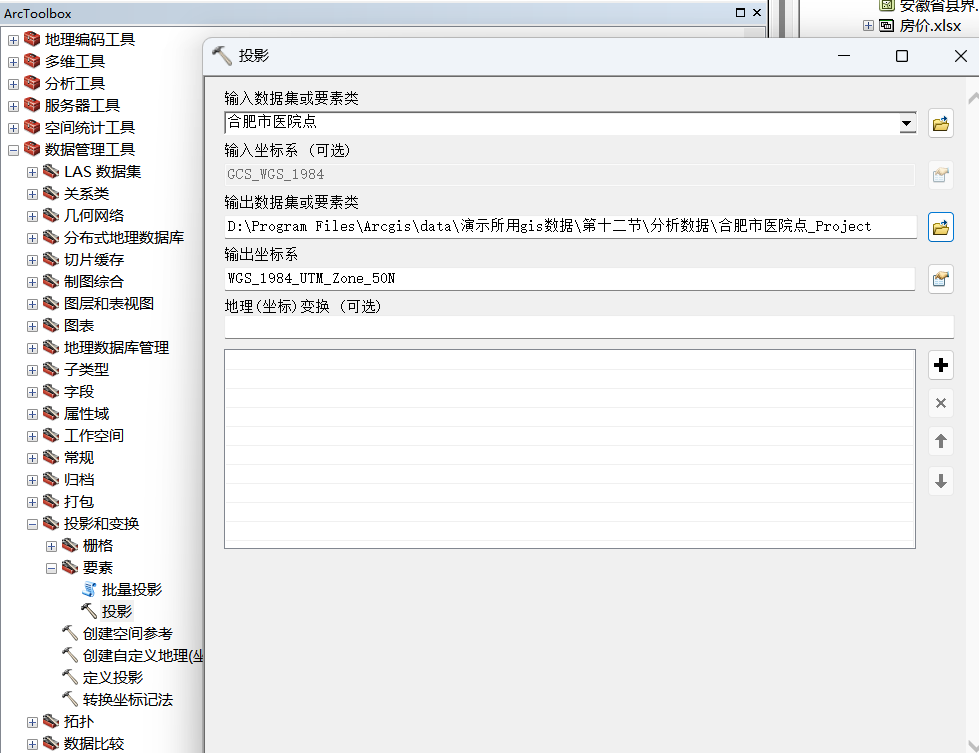Click the 工作空间 toolset icon
979x753 pixels.
click(51, 435)
